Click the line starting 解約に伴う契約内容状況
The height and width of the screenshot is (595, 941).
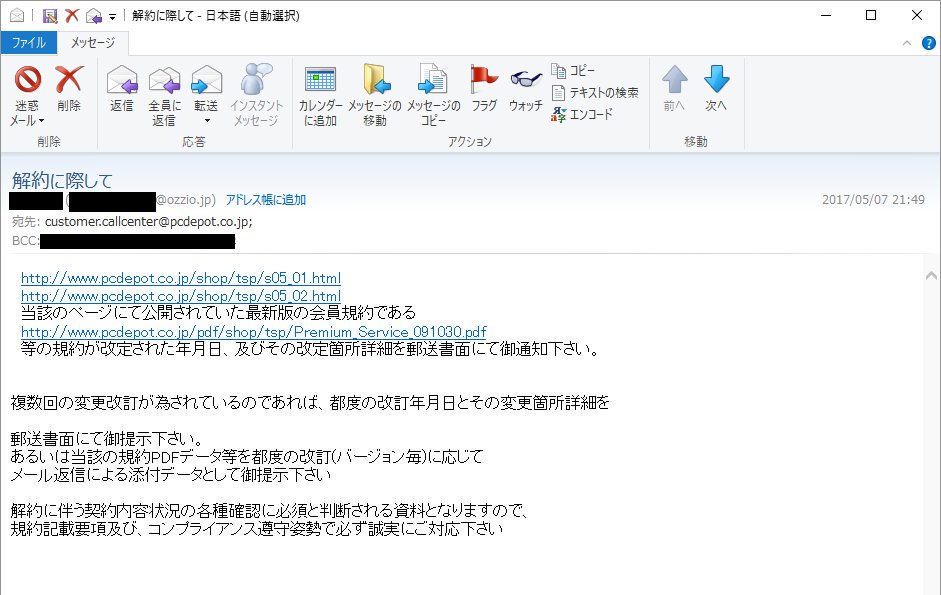(270, 511)
